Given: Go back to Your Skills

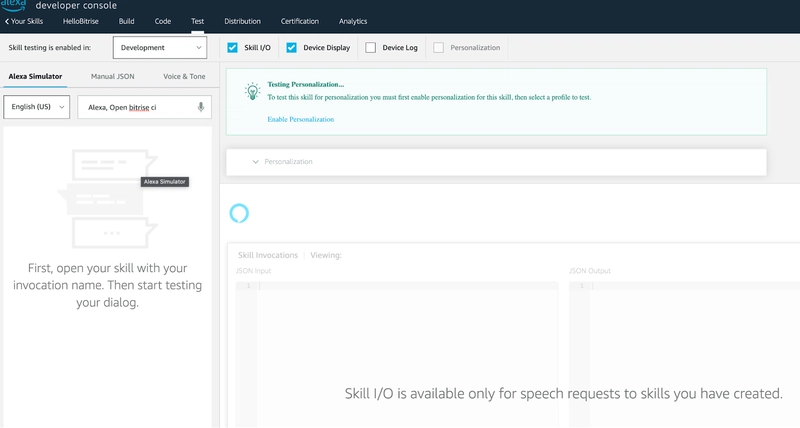Looking at the screenshot, I should 24,21.
